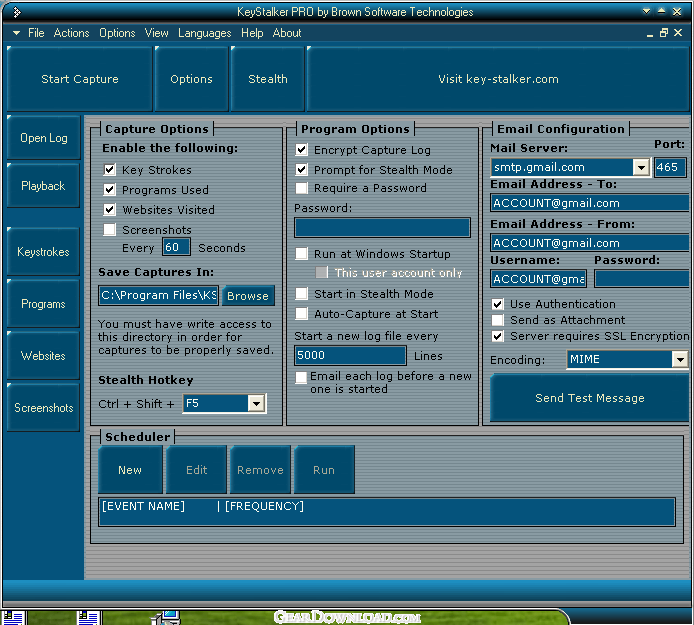
Task: Open the Actions menu
Action: pyautogui.click(x=71, y=33)
